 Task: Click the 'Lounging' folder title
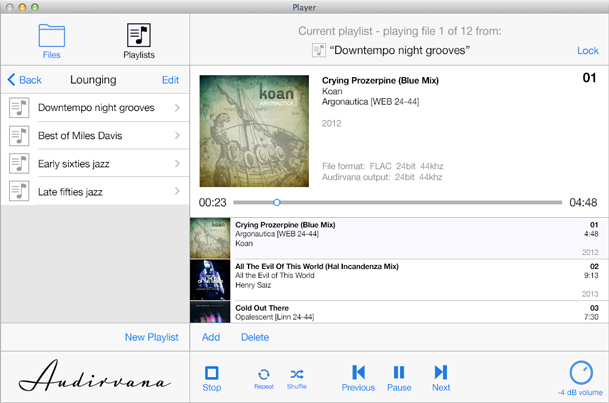pos(93,80)
